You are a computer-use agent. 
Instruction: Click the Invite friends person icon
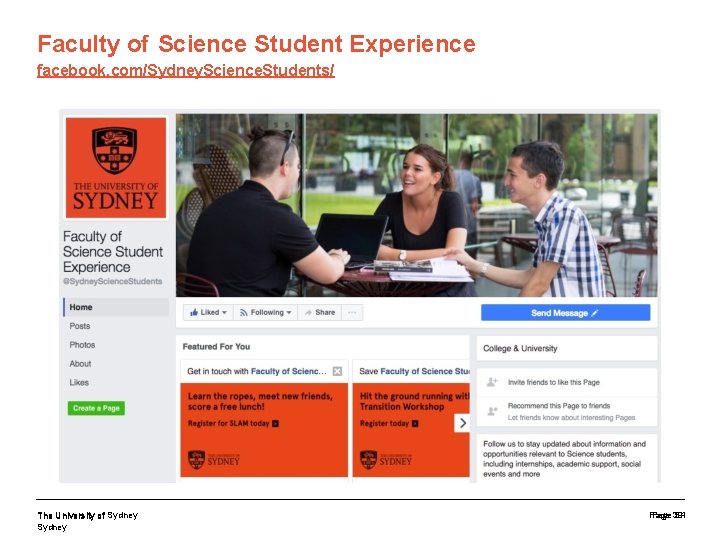pyautogui.click(x=492, y=382)
